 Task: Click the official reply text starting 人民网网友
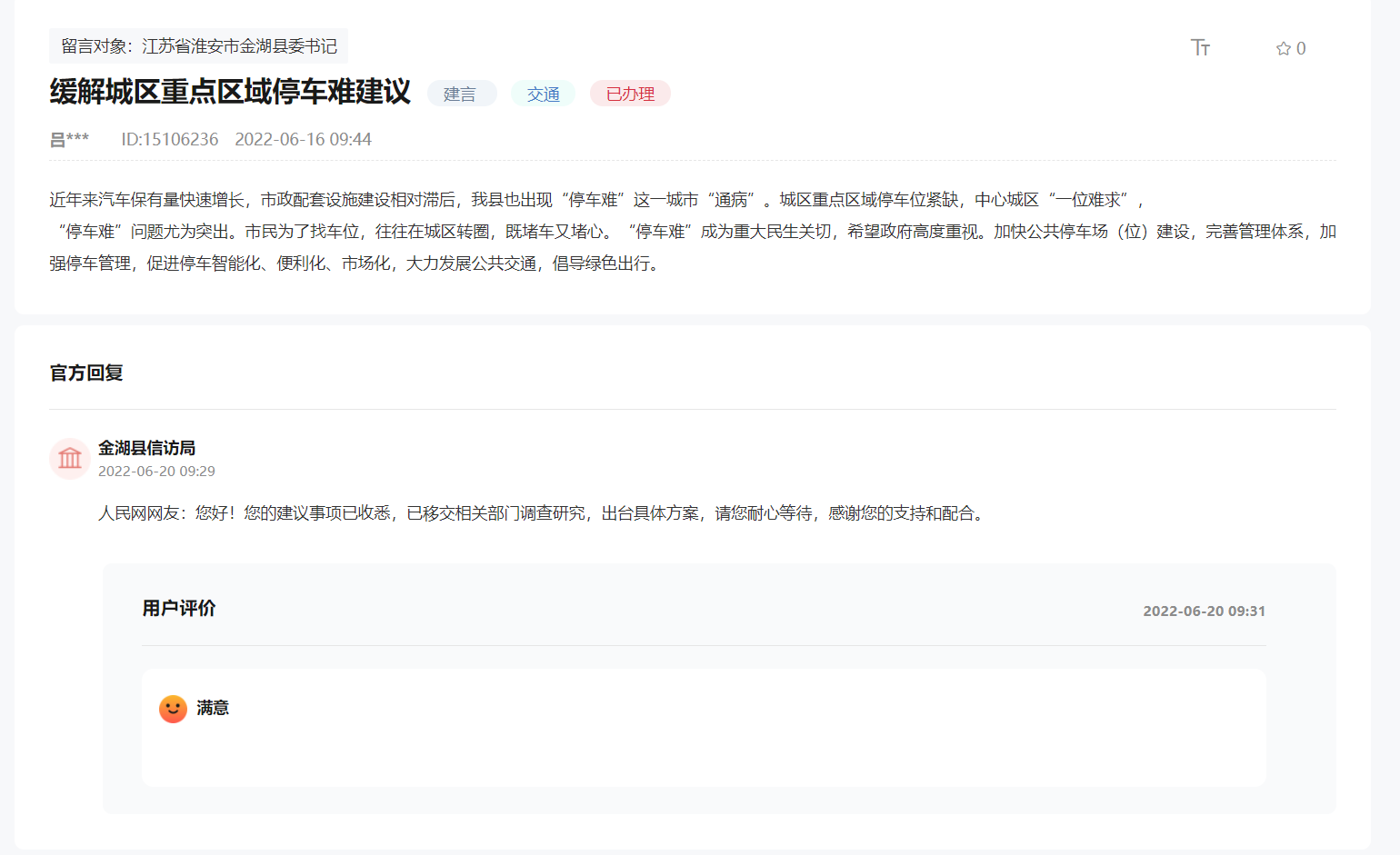click(542, 513)
